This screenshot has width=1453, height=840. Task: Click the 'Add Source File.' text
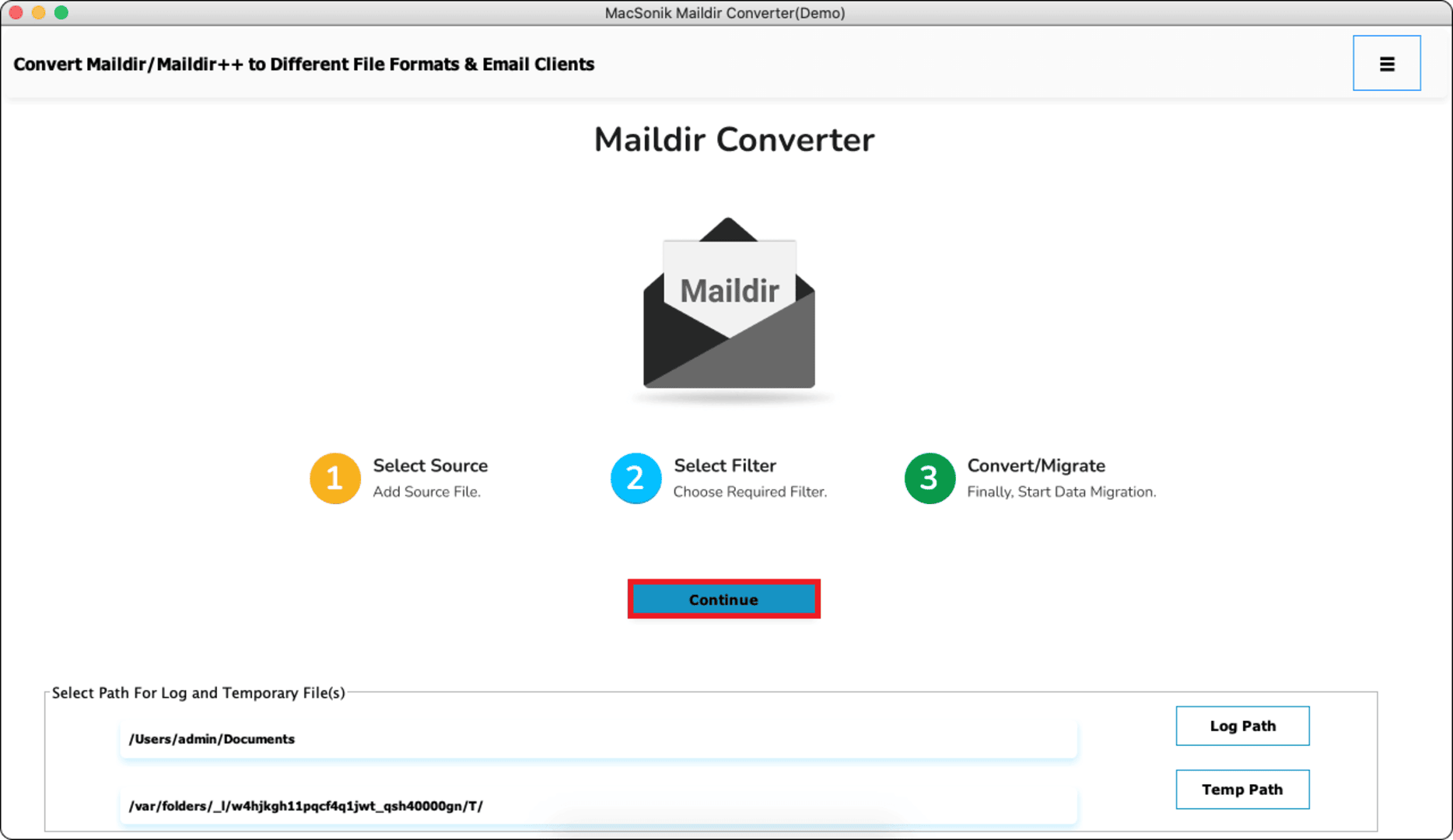click(426, 492)
